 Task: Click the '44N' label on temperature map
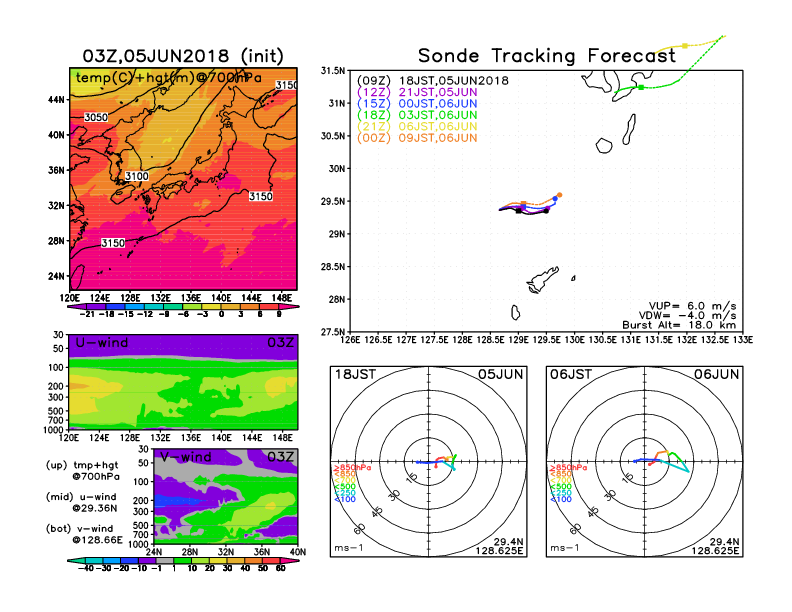pos(56,99)
